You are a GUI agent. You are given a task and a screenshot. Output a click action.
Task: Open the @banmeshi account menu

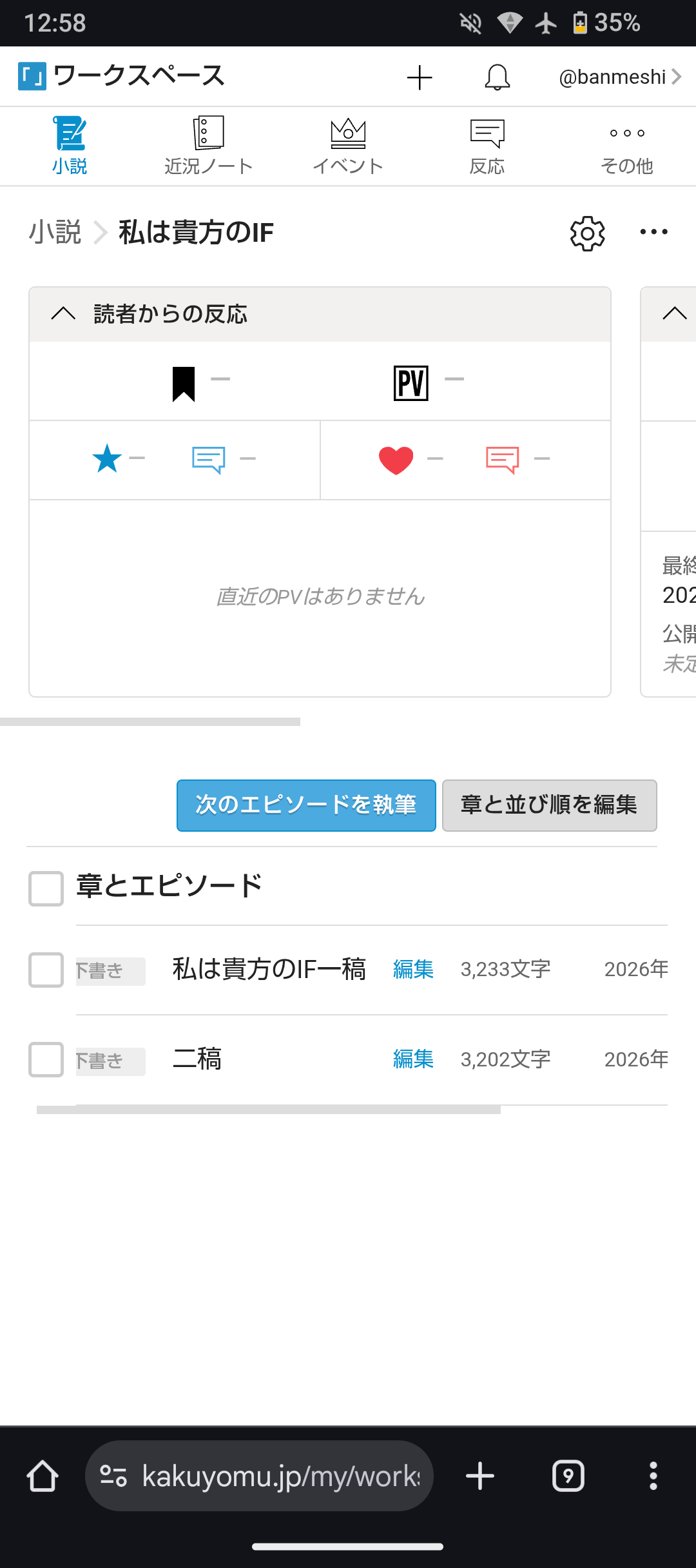pyautogui.click(x=619, y=77)
